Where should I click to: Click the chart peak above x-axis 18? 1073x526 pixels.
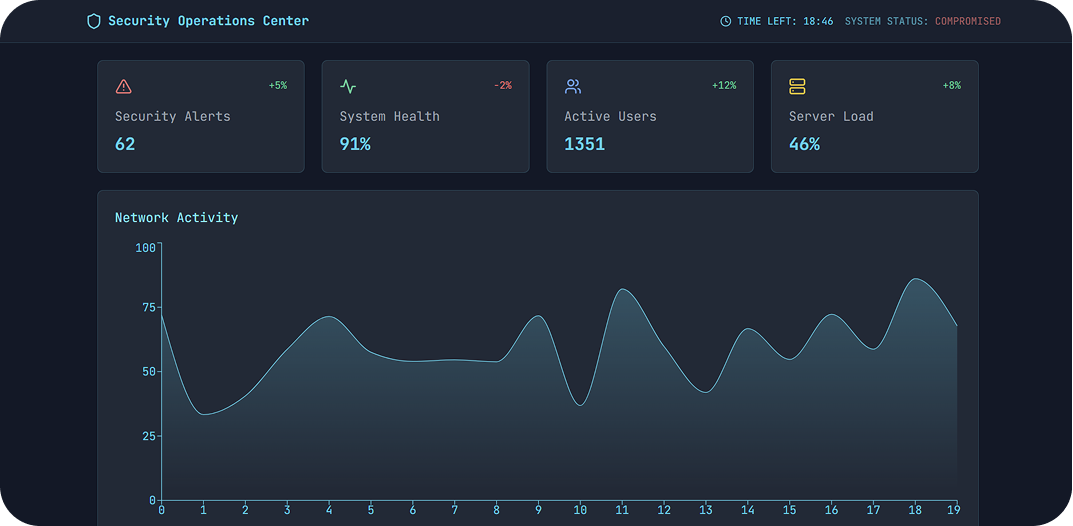(x=915, y=279)
